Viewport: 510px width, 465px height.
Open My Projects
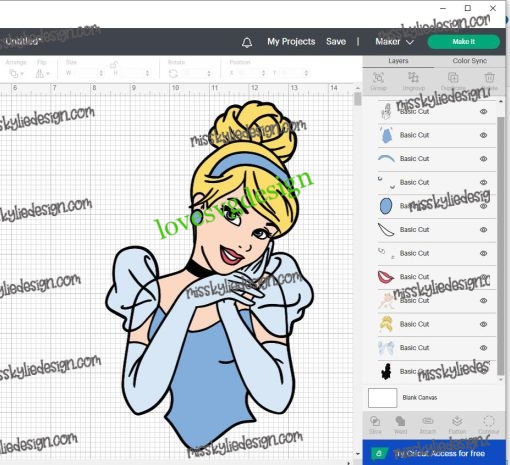291,42
